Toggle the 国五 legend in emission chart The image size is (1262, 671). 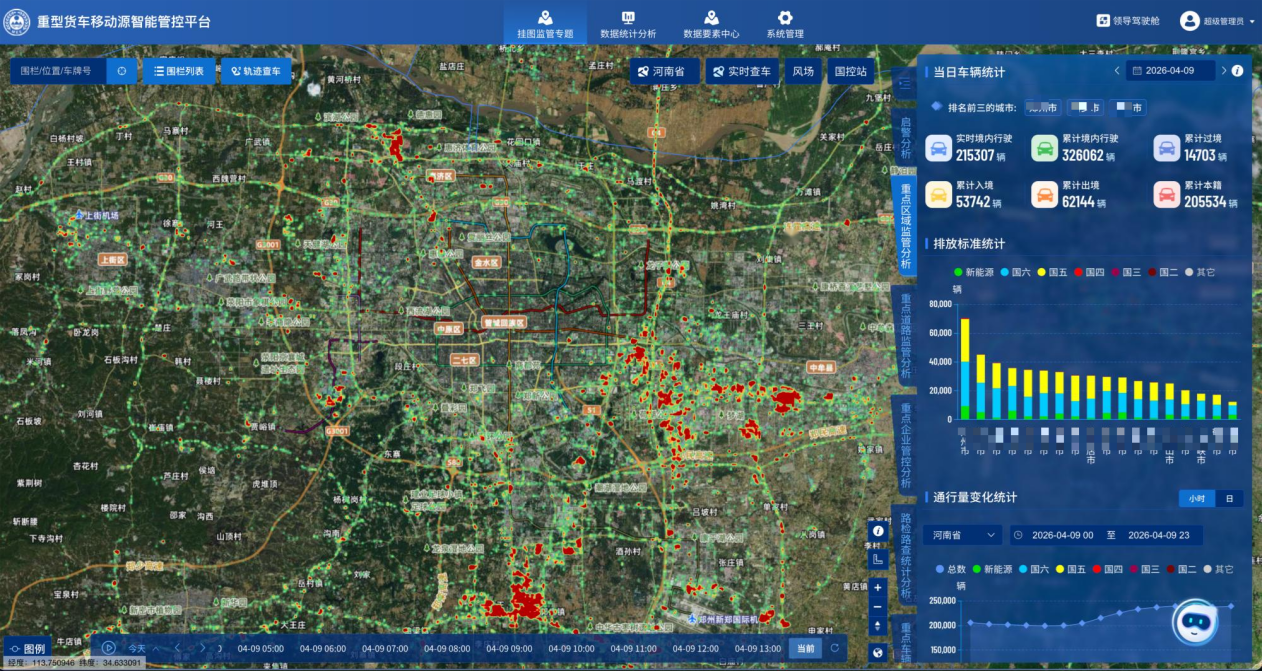(1051, 272)
